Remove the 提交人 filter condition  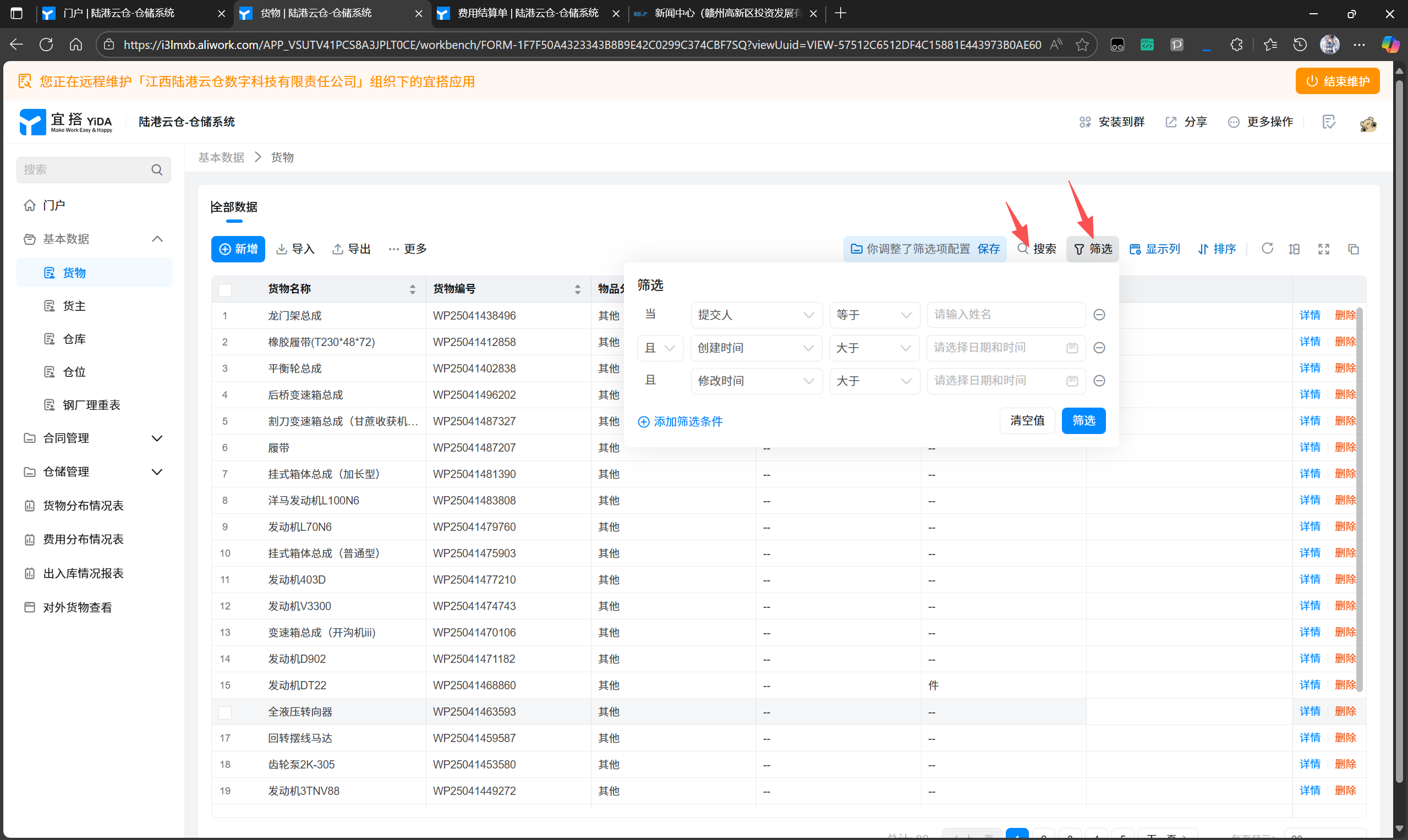pyautogui.click(x=1099, y=315)
